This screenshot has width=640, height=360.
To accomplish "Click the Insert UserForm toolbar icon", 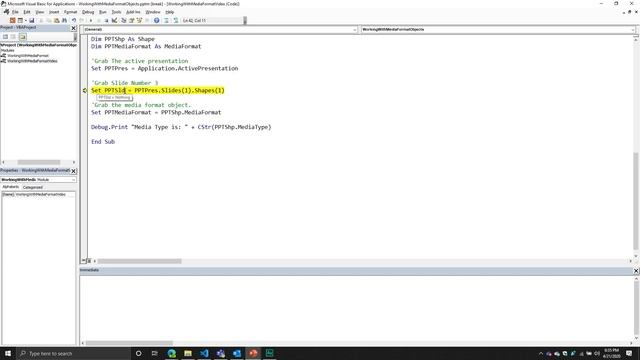I will [20, 20].
